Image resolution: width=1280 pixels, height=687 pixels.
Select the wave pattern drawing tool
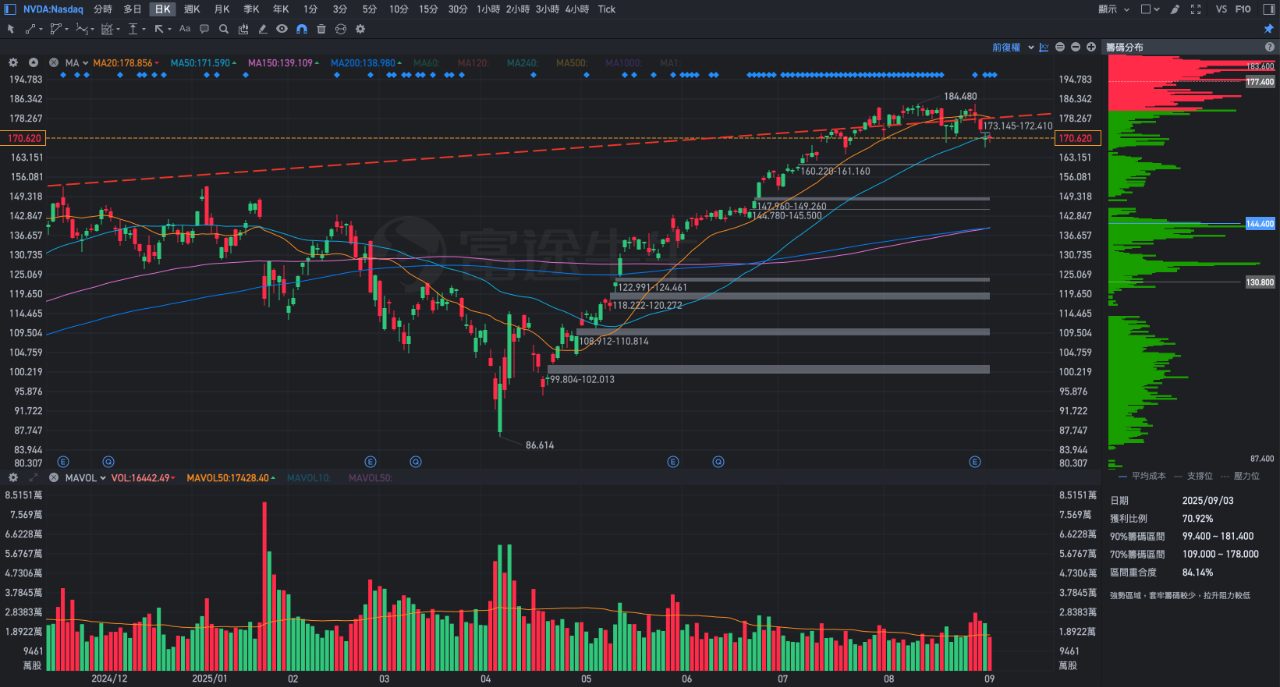pos(81,29)
